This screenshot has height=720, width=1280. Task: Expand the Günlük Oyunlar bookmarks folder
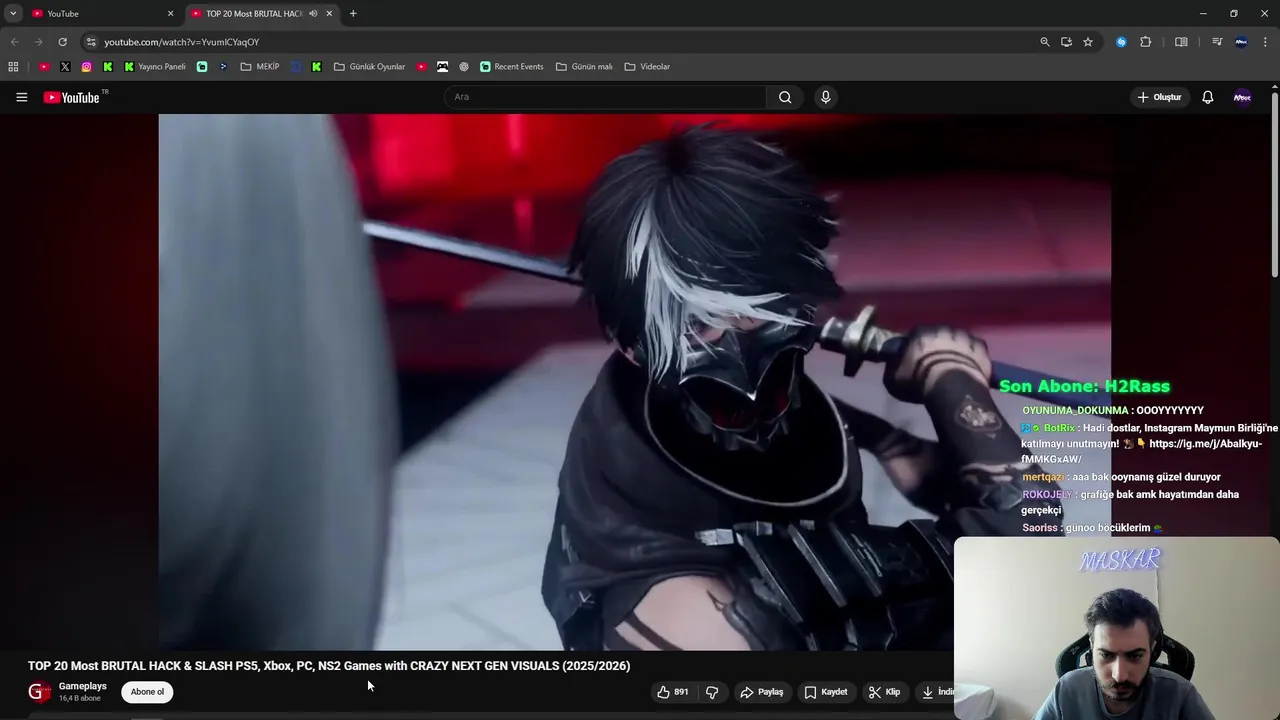pos(369,67)
